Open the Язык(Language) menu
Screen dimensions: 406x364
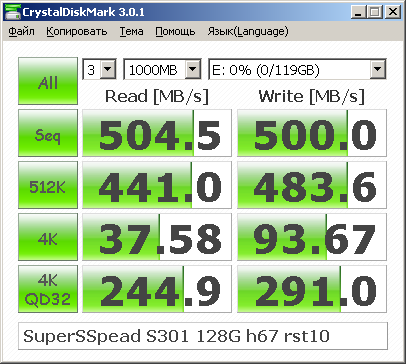248,31
